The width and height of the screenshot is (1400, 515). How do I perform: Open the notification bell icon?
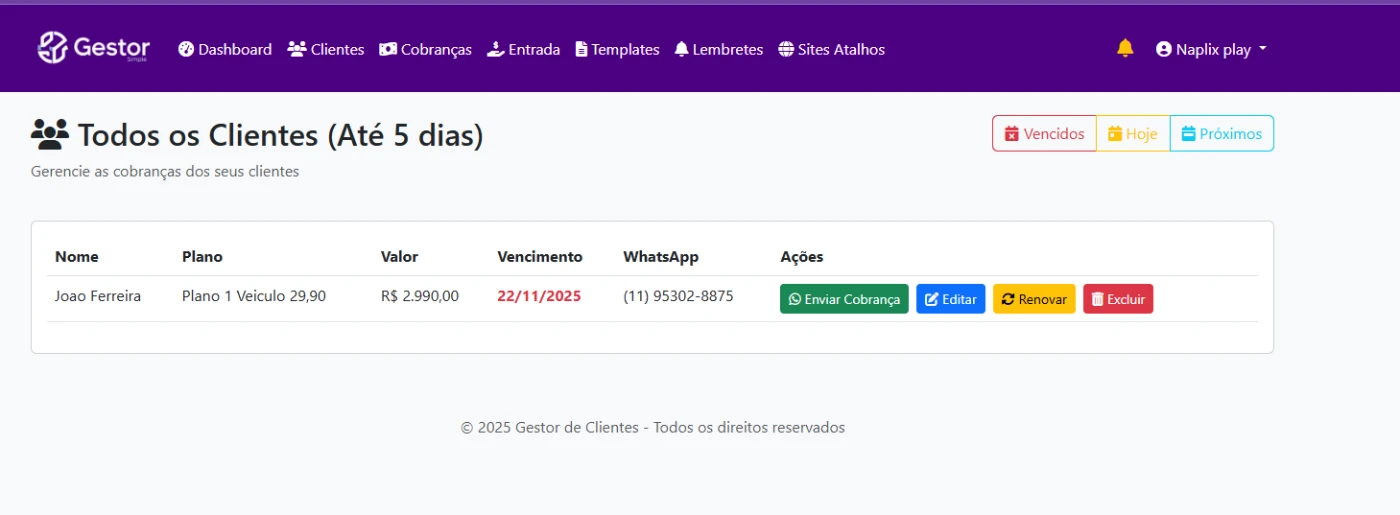coord(1125,48)
